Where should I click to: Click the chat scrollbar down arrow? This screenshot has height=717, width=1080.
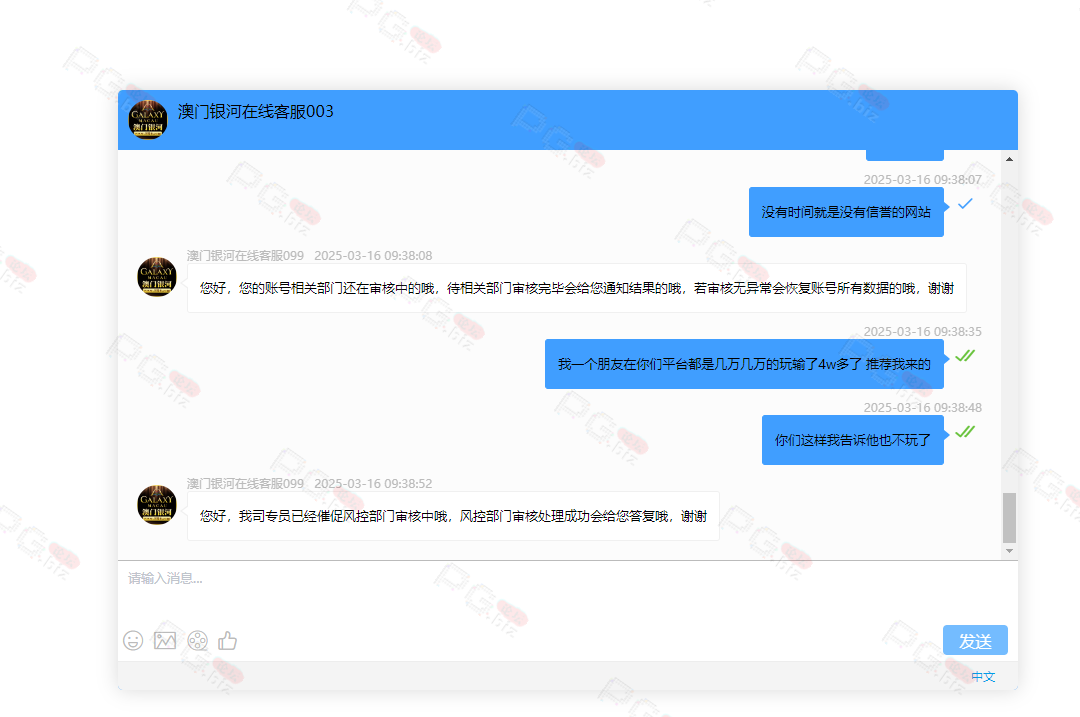[1009, 551]
